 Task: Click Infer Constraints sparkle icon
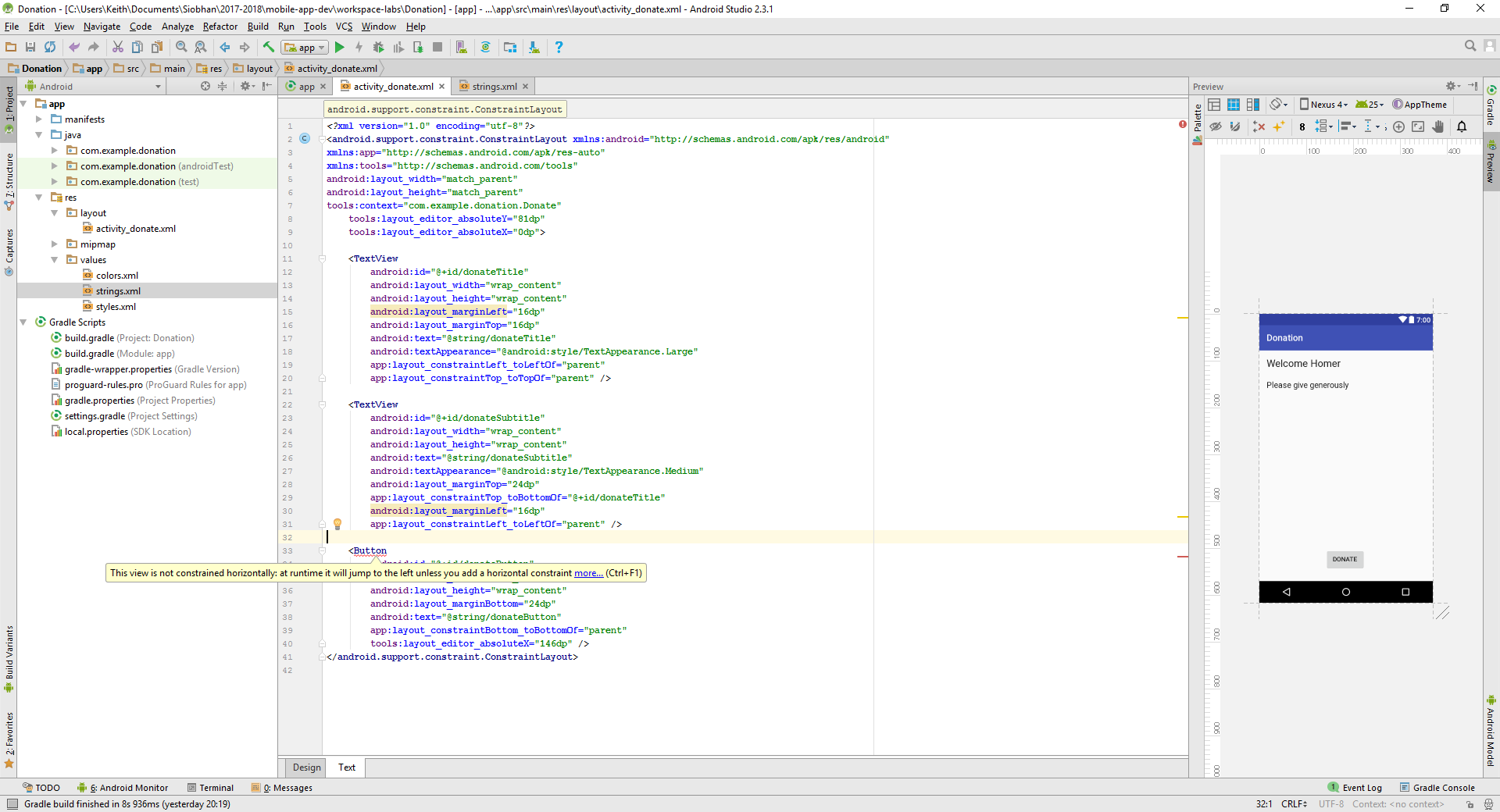(1279, 126)
